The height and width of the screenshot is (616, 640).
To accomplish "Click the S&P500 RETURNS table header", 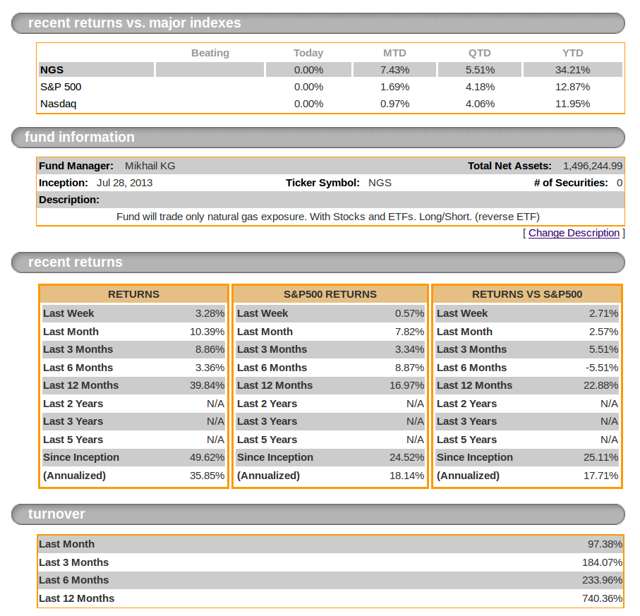I will [x=330, y=294].
